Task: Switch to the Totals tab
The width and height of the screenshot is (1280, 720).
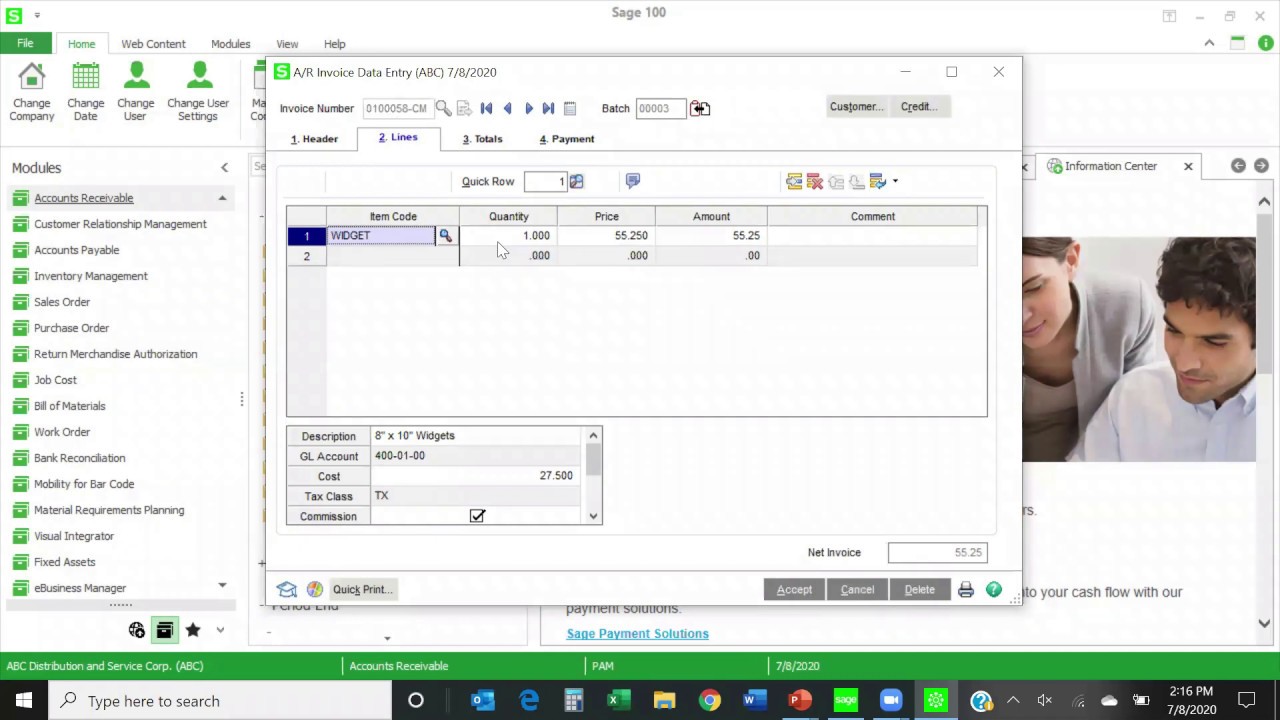Action: [483, 139]
